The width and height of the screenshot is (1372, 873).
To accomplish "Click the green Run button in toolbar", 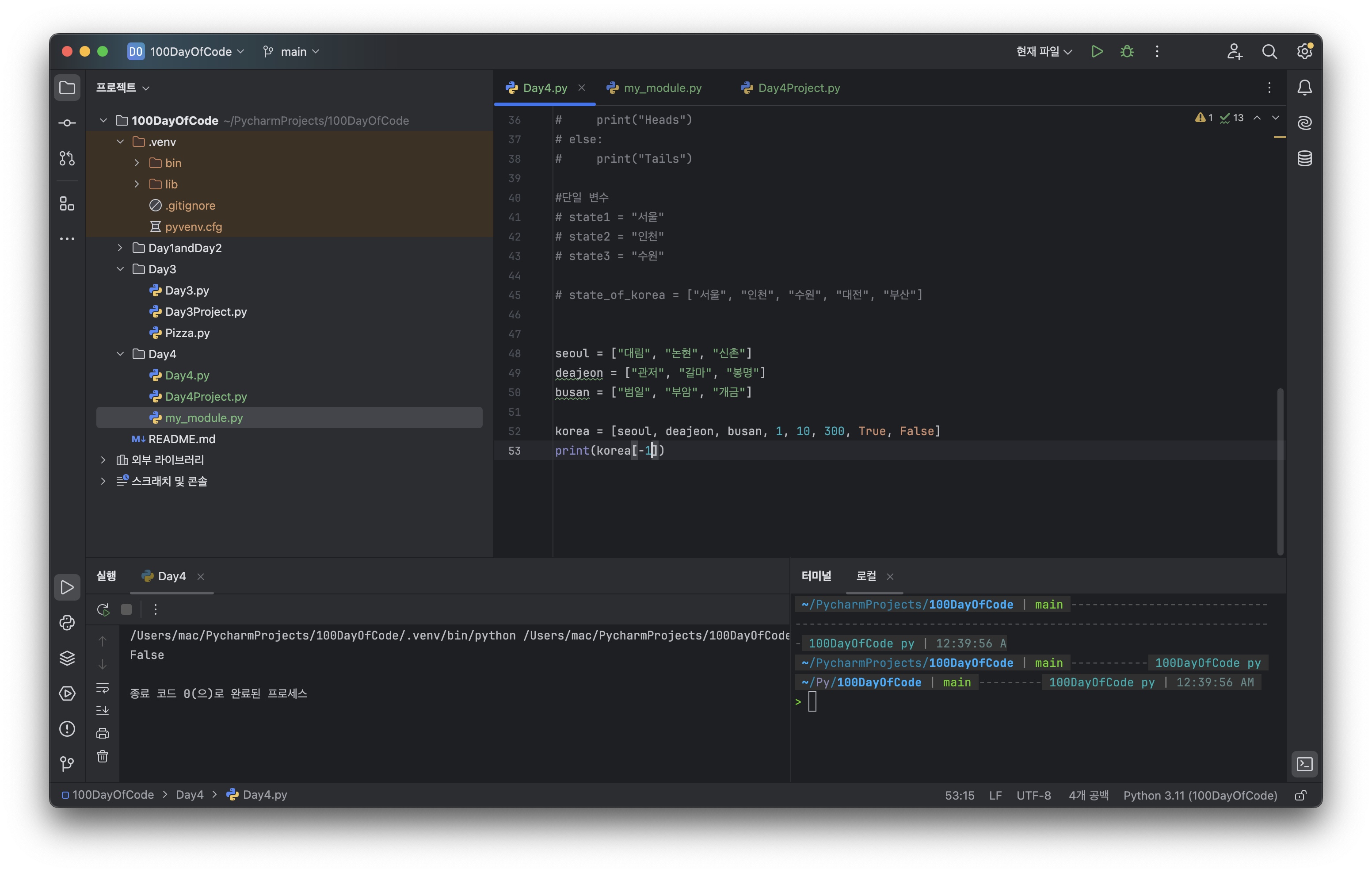I will pyautogui.click(x=1096, y=51).
